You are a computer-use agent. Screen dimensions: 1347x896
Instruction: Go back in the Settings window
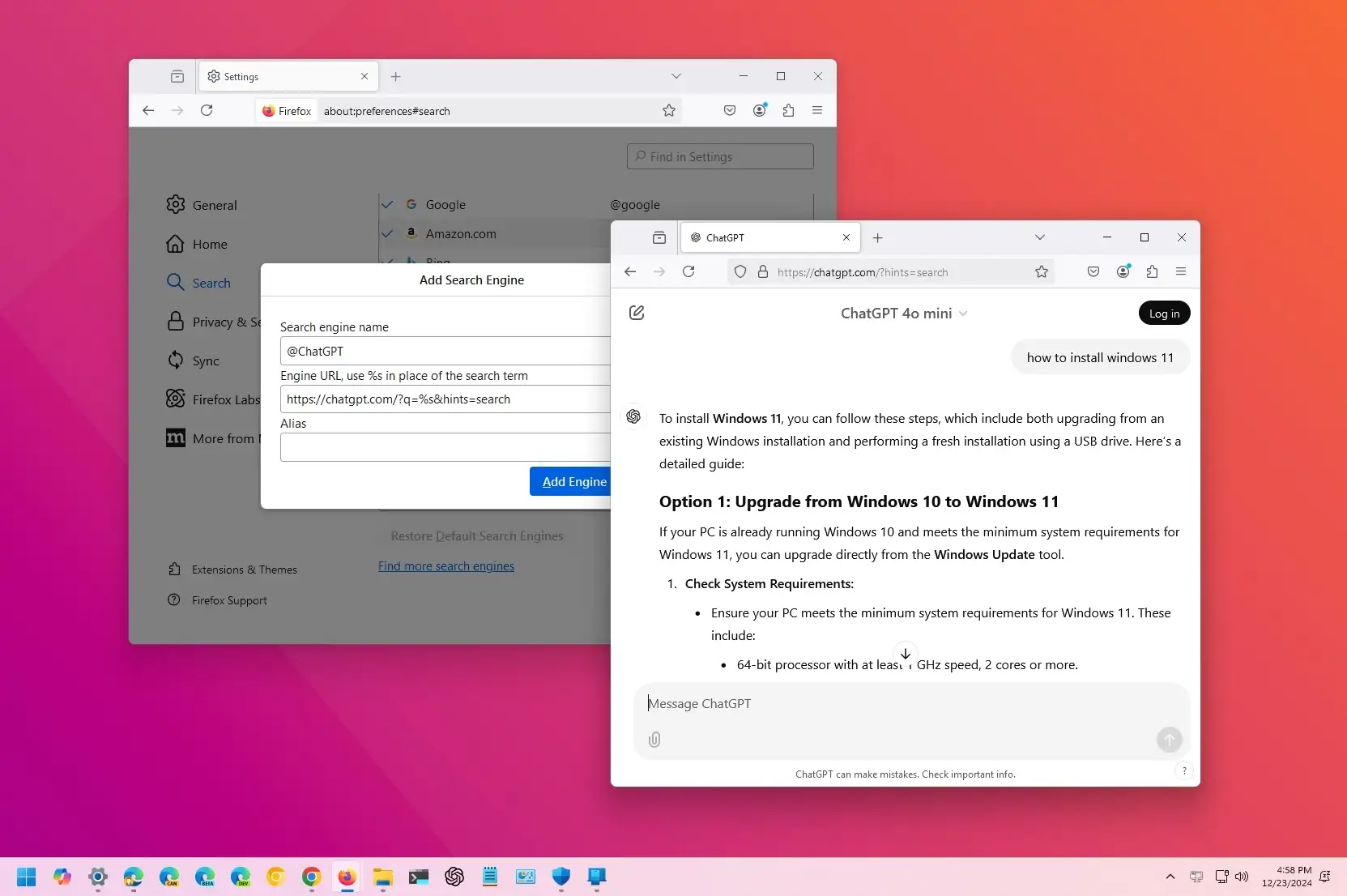pos(148,110)
